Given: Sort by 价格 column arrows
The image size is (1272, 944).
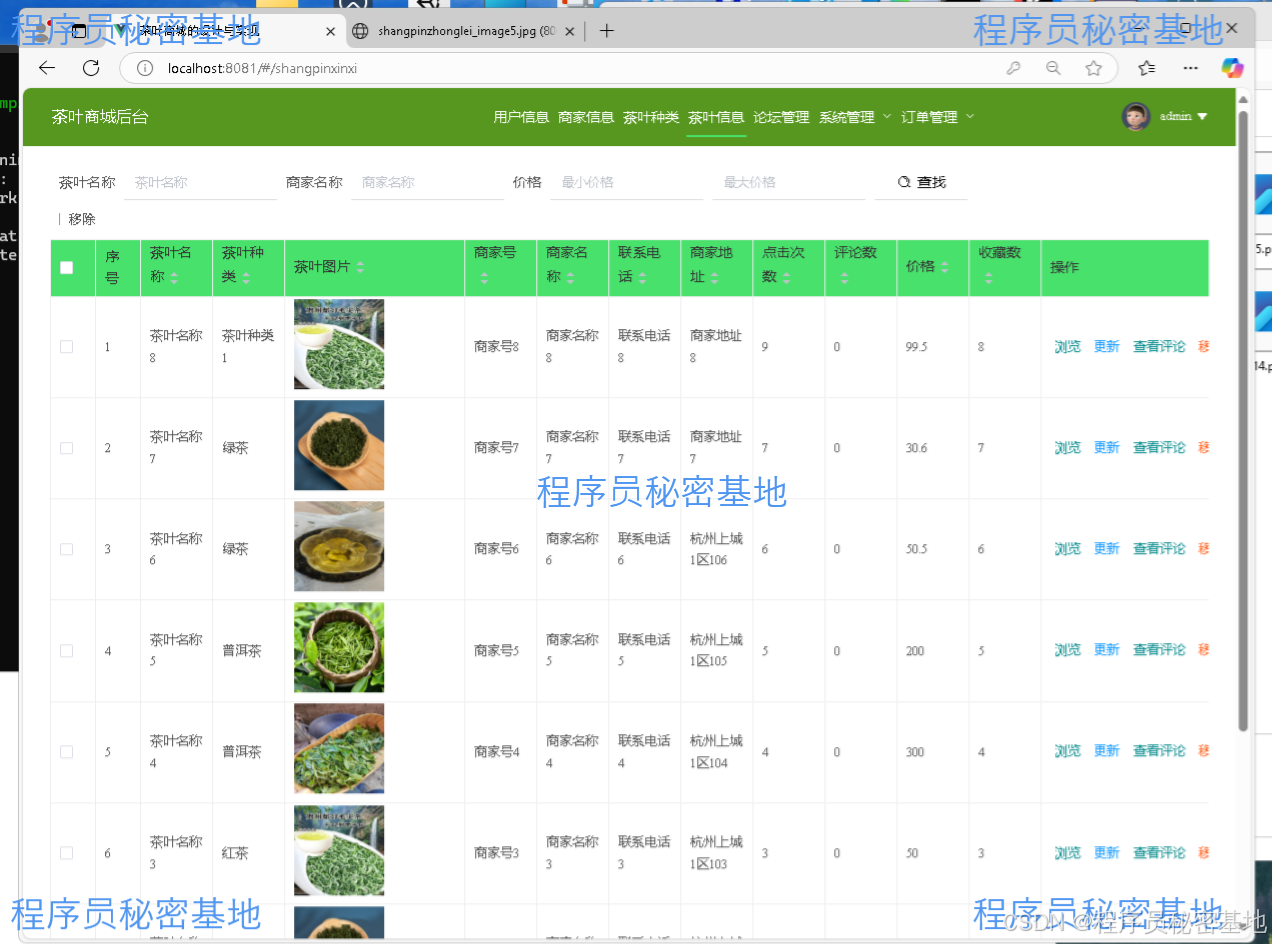Looking at the screenshot, I should [944, 267].
